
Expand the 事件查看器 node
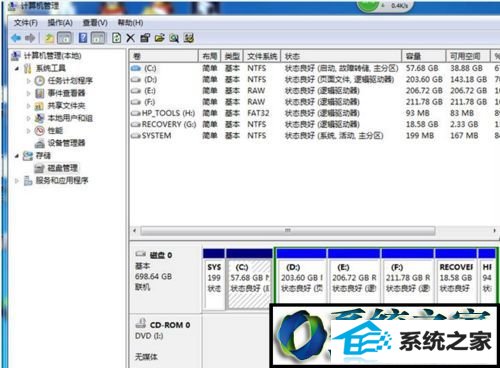tap(28, 93)
